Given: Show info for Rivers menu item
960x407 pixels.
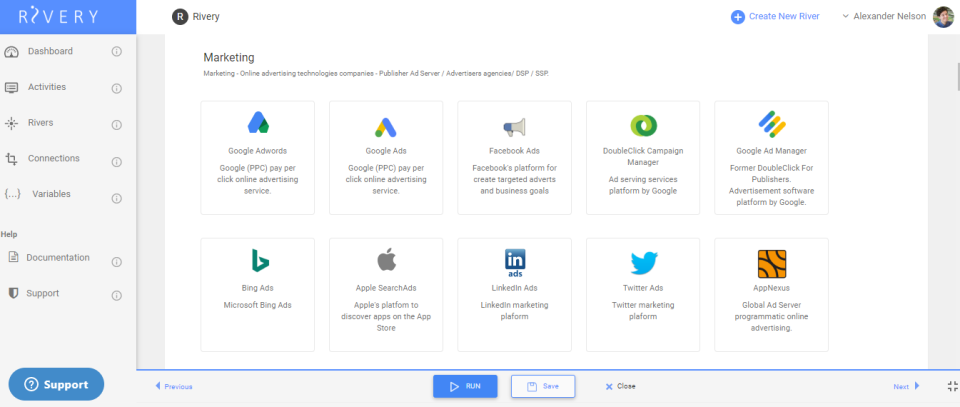Looking at the screenshot, I should tap(116, 125).
